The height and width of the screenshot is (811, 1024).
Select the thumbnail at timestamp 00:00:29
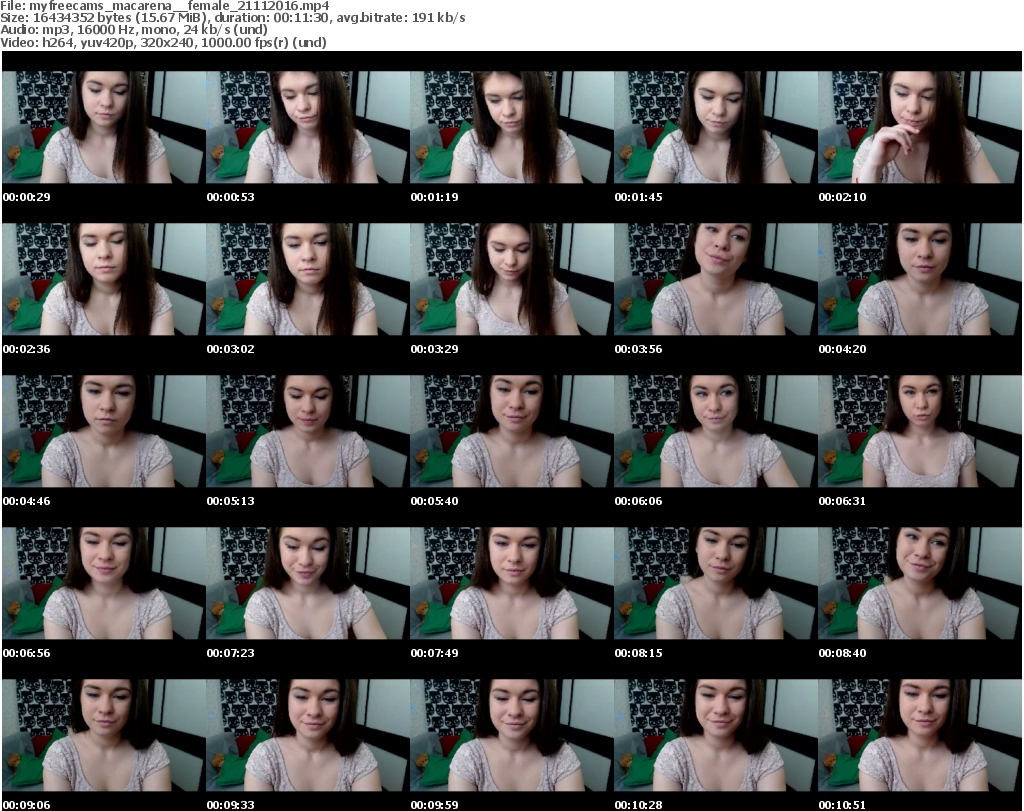point(104,127)
